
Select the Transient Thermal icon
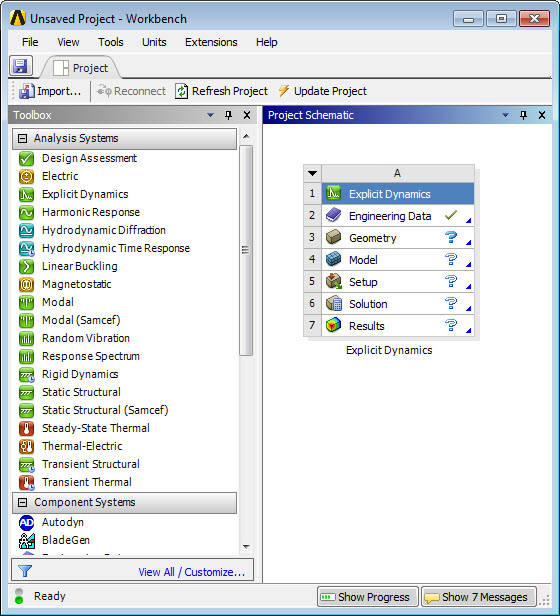point(26,483)
